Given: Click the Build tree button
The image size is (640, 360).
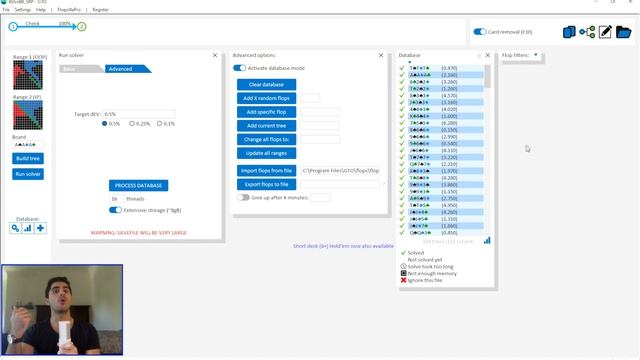Looking at the screenshot, I should pos(28,158).
